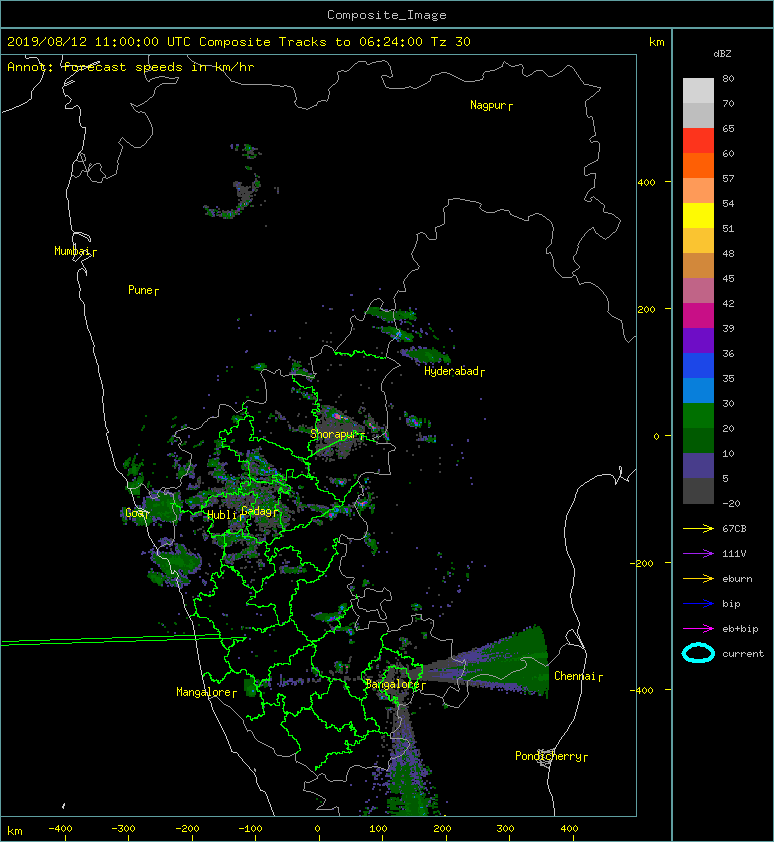Select the light gray top dBZ swatch

(698, 90)
